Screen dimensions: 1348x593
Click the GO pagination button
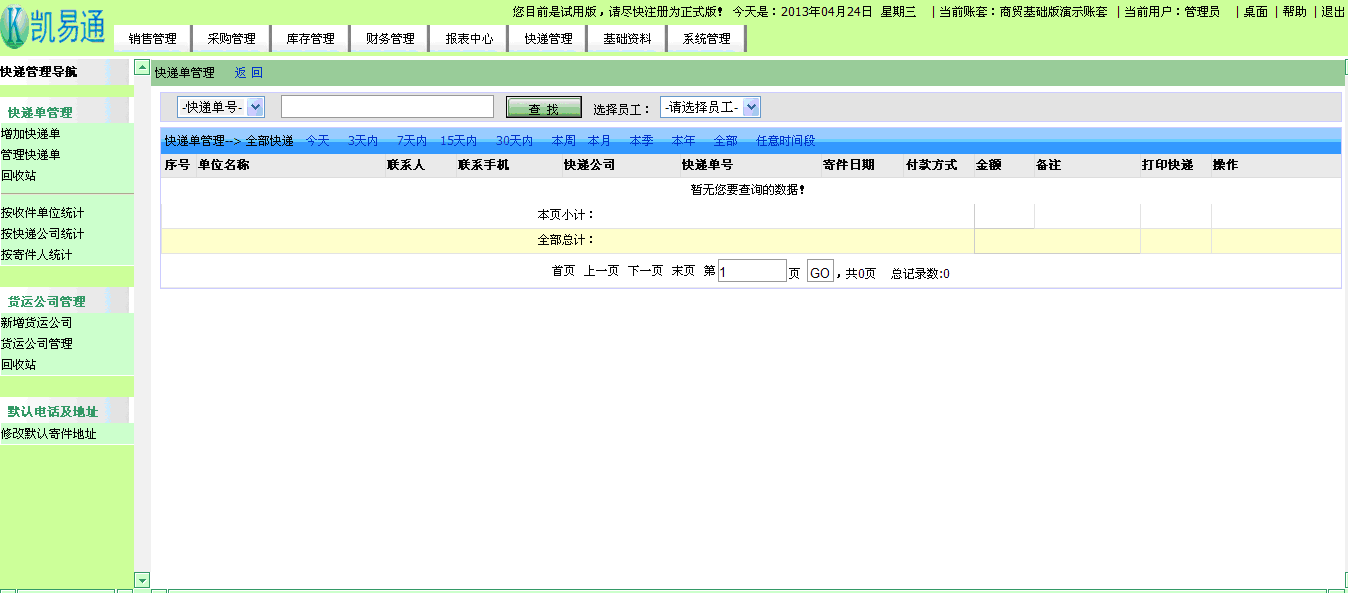tap(820, 272)
